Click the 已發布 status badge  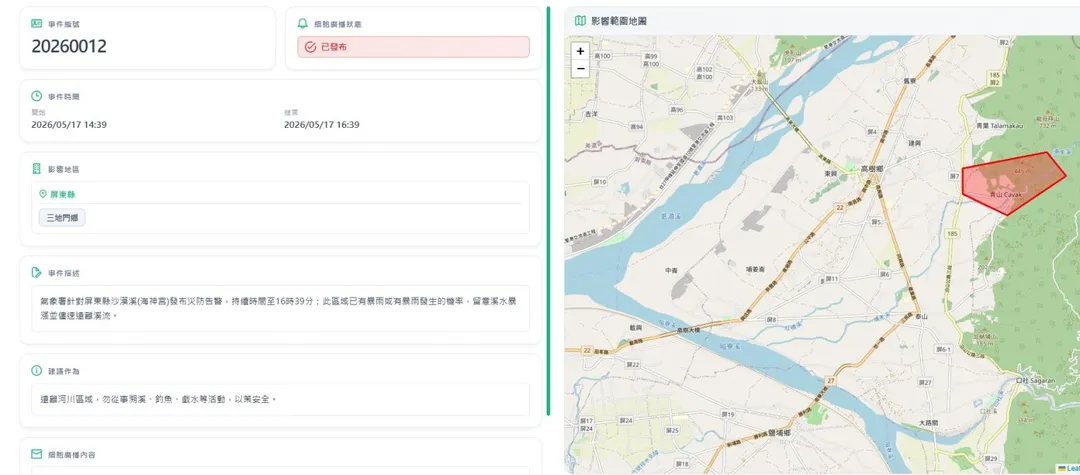413,47
